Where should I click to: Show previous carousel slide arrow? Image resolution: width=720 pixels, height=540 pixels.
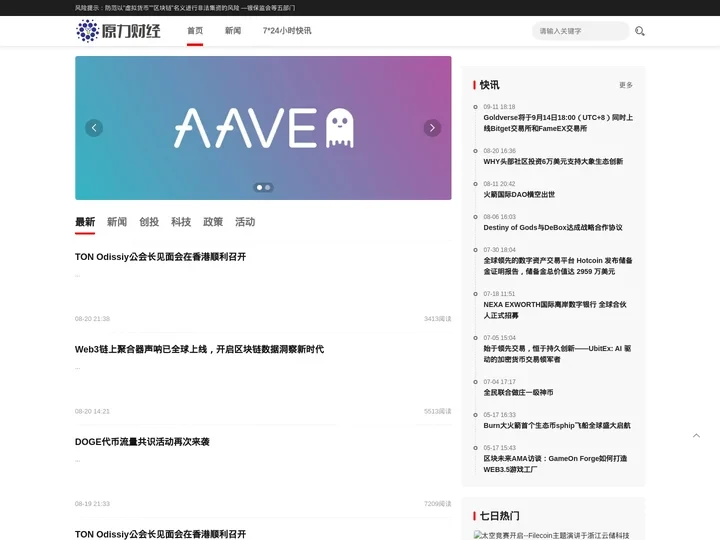94,128
